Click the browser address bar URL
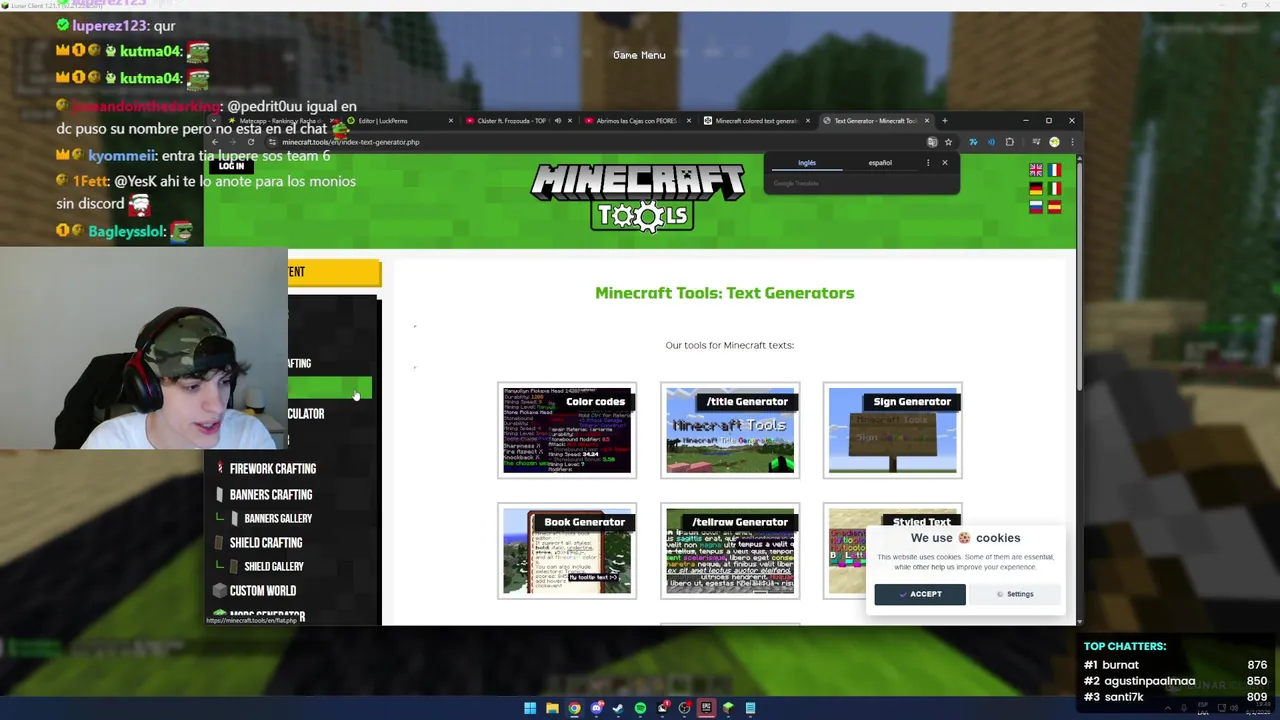 350,142
